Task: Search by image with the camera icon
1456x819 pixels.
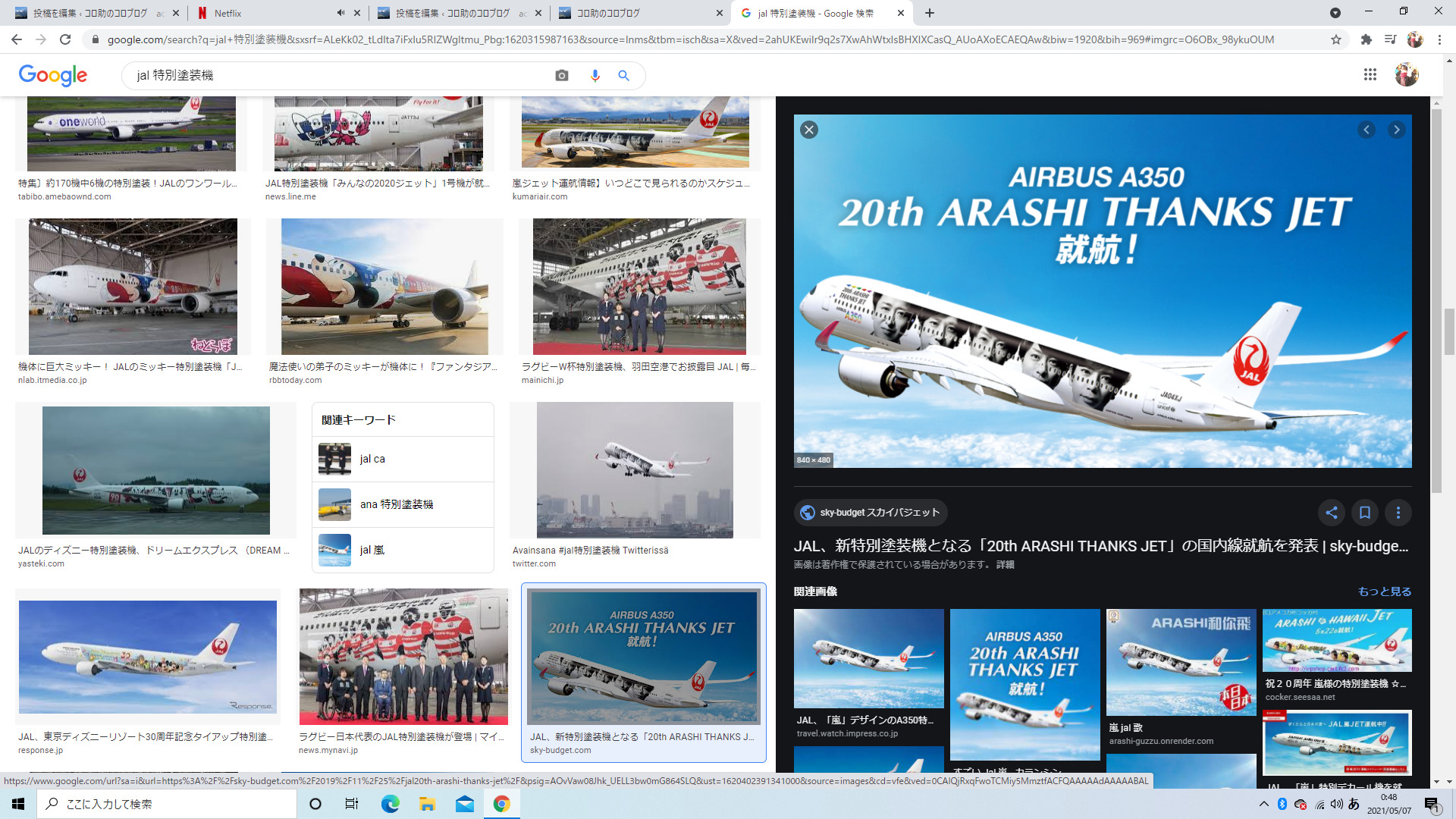Action: [x=562, y=75]
